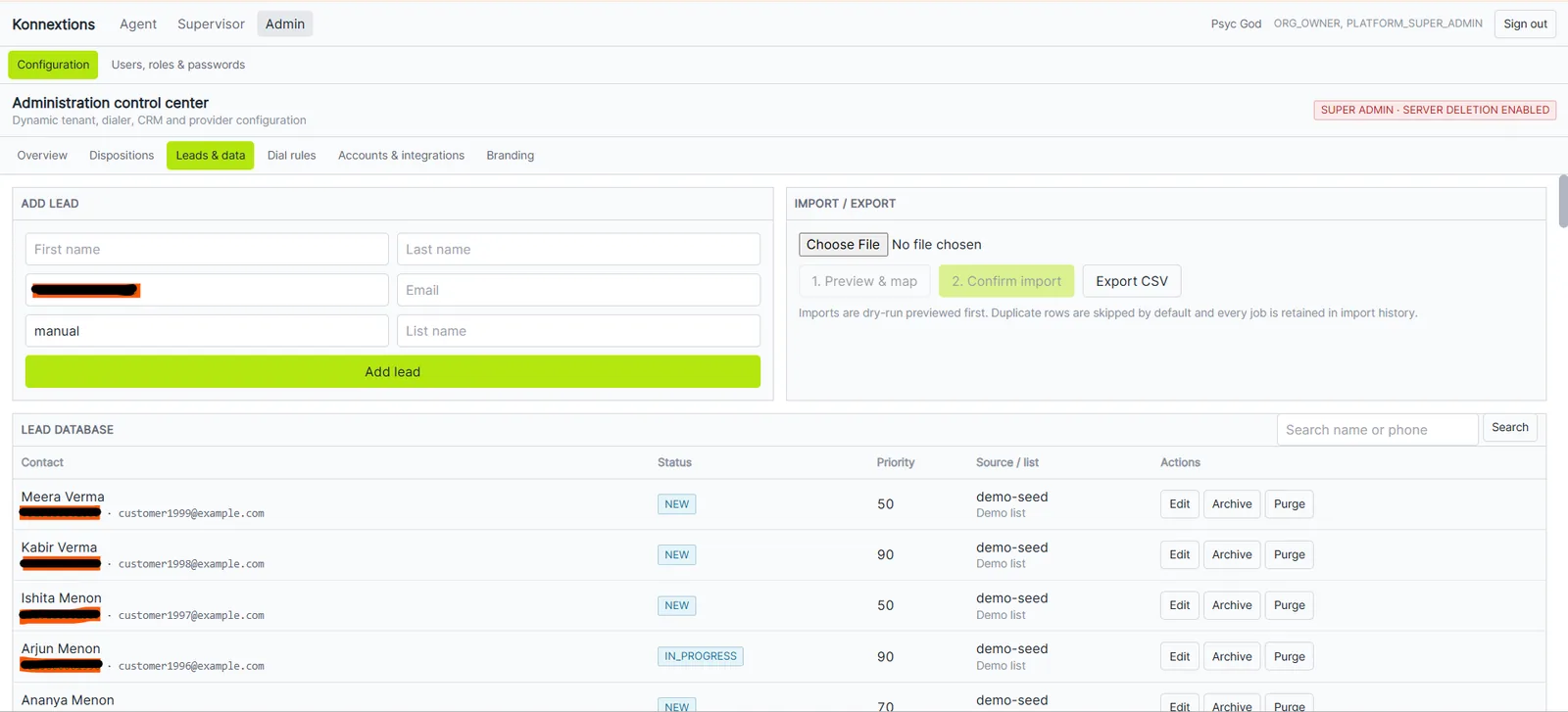This screenshot has width=1568, height=712.
Task: Open the Overview tab
Action: click(x=42, y=156)
